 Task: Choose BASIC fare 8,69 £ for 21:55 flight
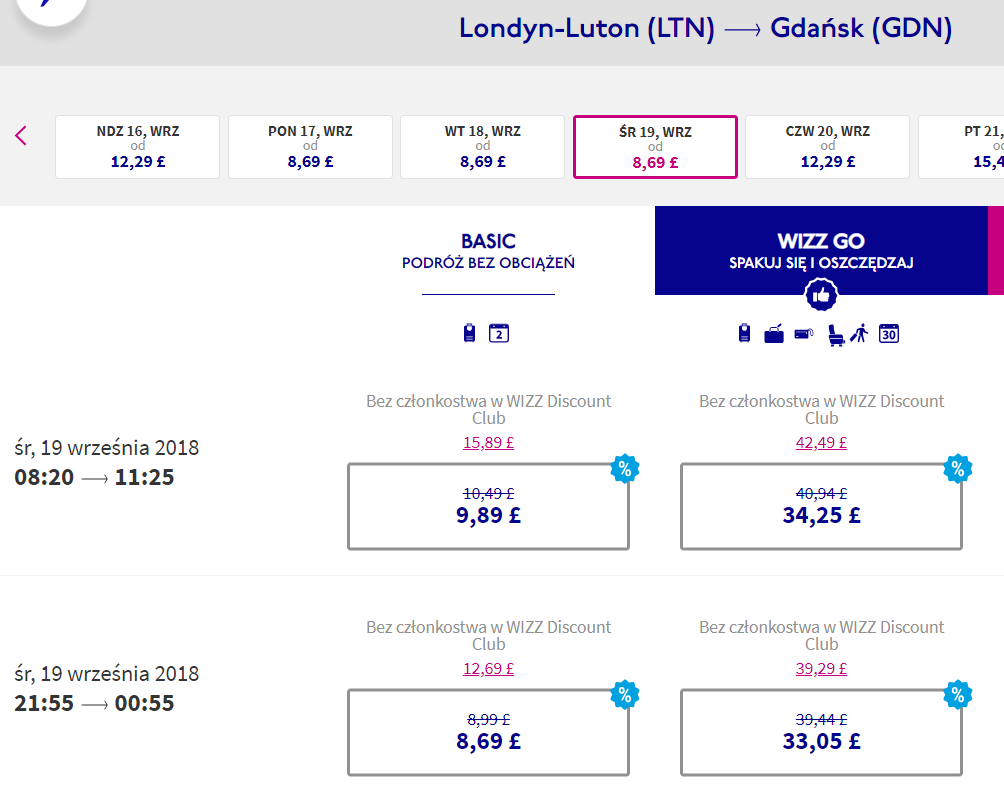tap(489, 733)
